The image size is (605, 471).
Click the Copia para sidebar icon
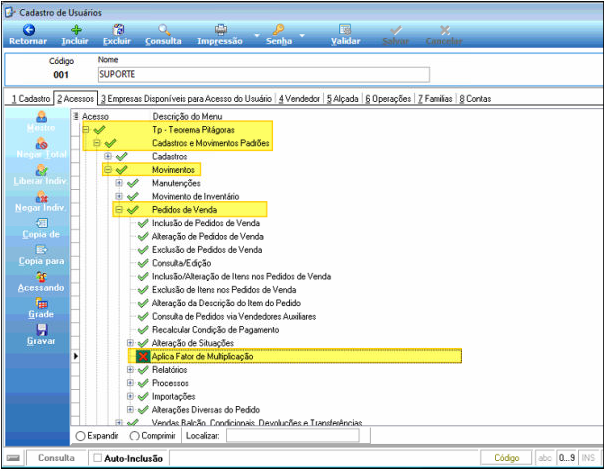pos(41,250)
